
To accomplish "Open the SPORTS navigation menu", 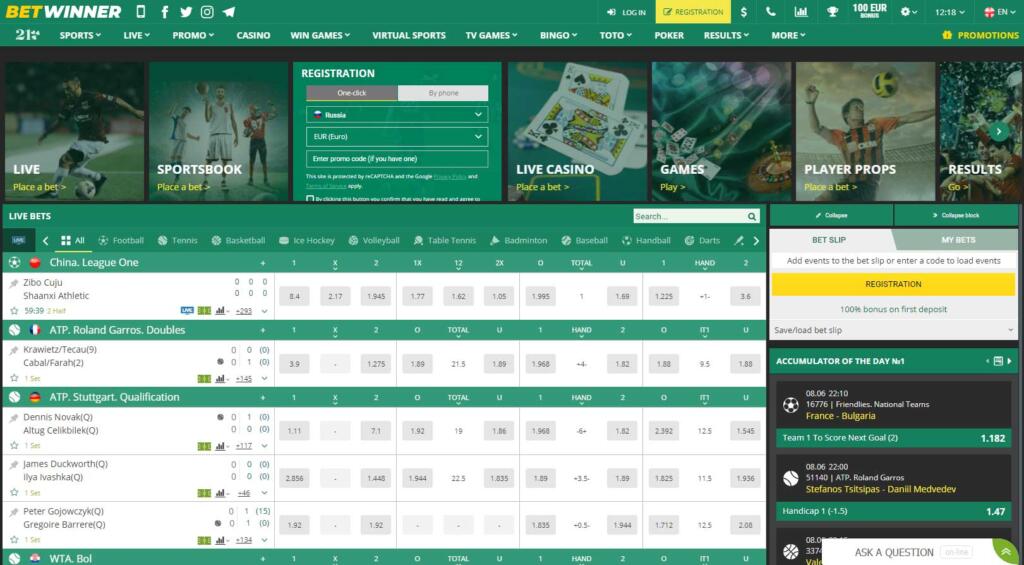I will pos(80,35).
